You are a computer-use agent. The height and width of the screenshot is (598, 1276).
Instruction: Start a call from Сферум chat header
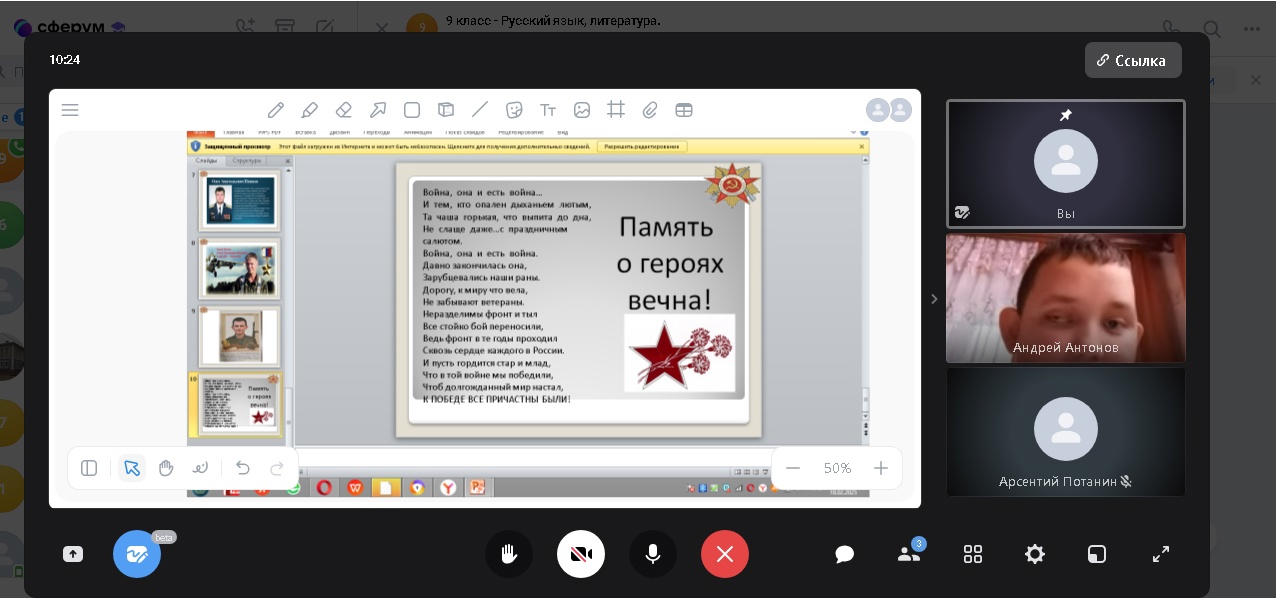(1173, 28)
